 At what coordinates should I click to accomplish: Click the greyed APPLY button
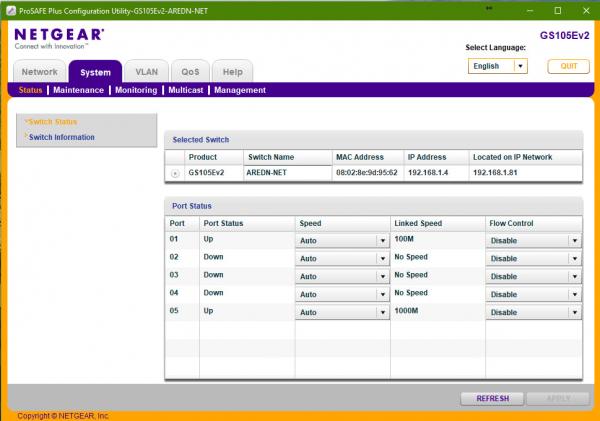click(558, 398)
